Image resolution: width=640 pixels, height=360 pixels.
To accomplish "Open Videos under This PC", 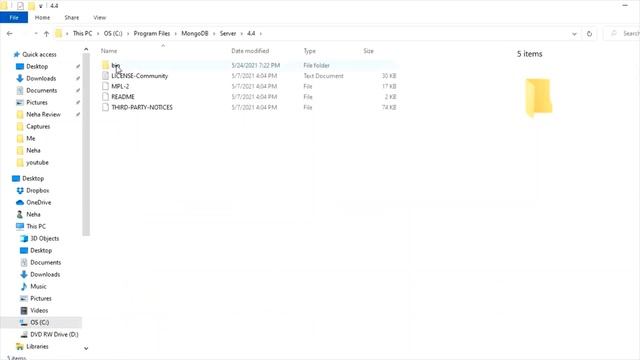I will pos(39,311).
